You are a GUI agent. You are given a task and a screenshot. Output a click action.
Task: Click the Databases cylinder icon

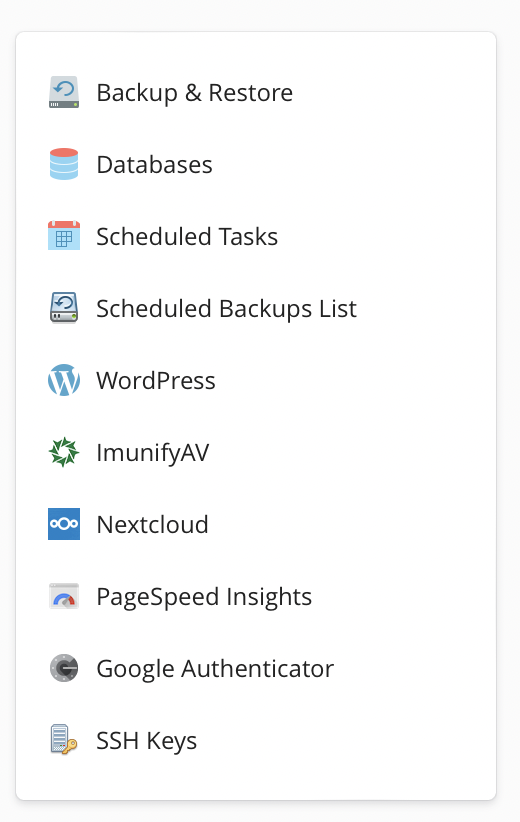pyautogui.click(x=64, y=164)
